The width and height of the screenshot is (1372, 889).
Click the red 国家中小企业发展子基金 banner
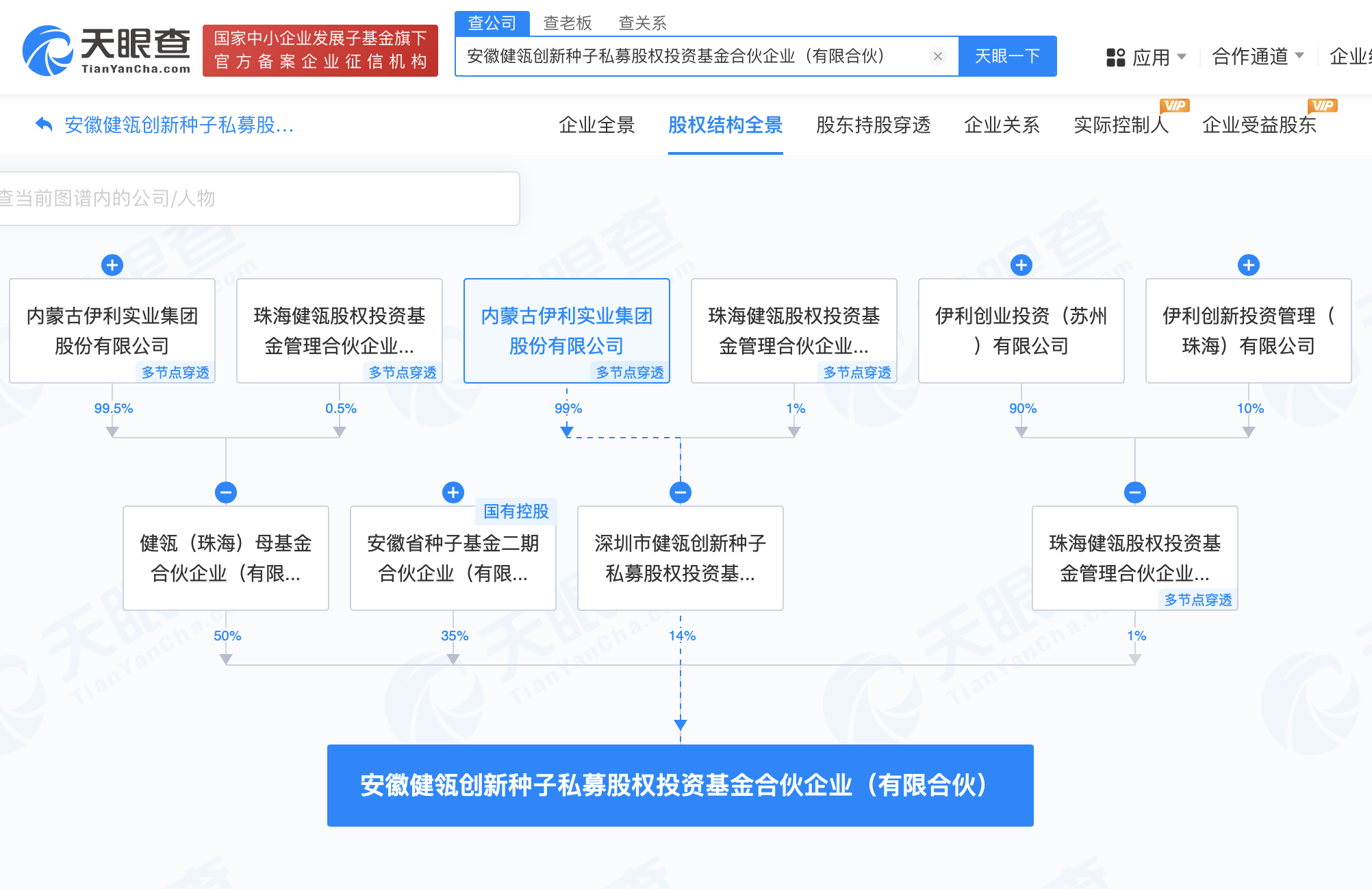[x=320, y=51]
